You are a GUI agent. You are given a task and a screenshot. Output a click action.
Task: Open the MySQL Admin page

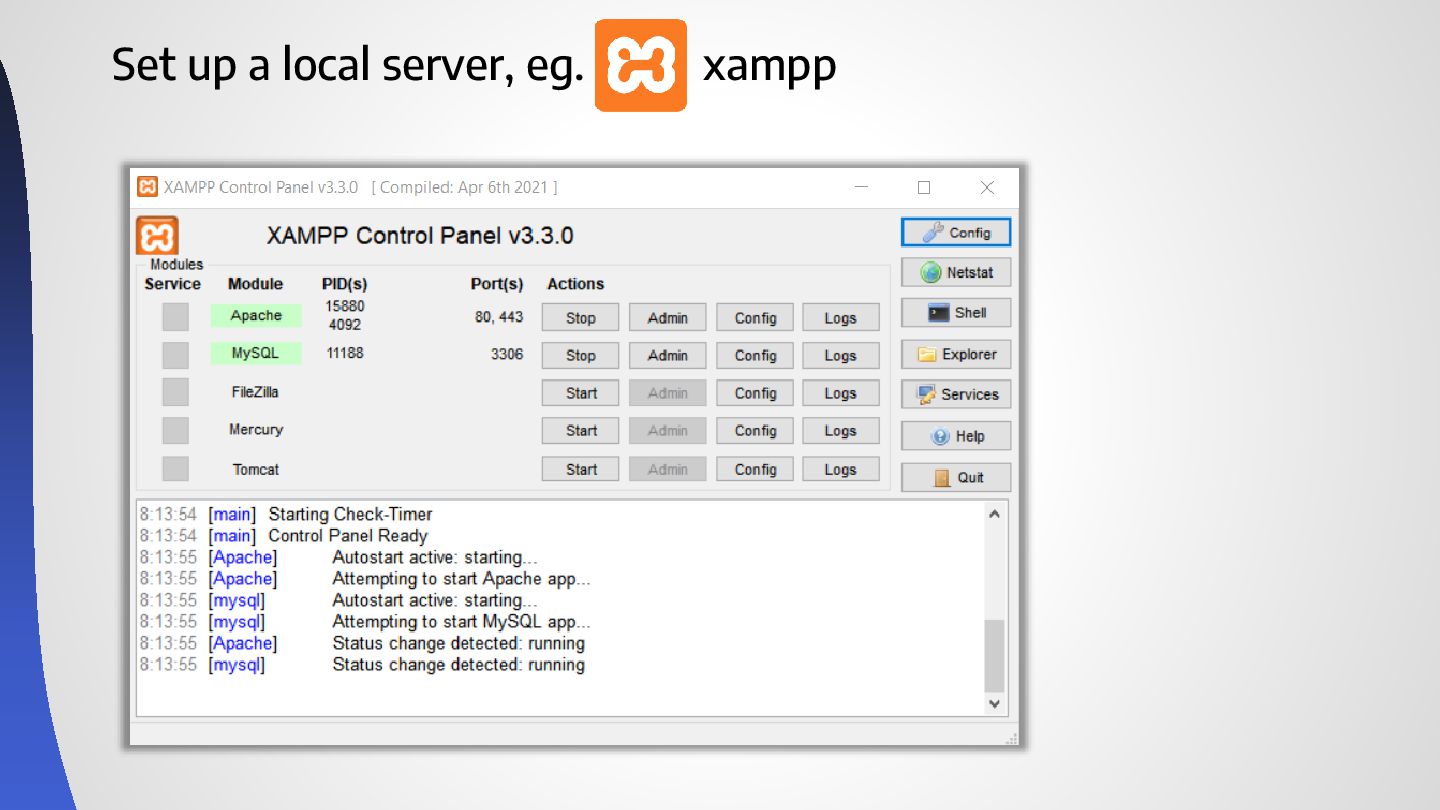pyautogui.click(x=667, y=355)
